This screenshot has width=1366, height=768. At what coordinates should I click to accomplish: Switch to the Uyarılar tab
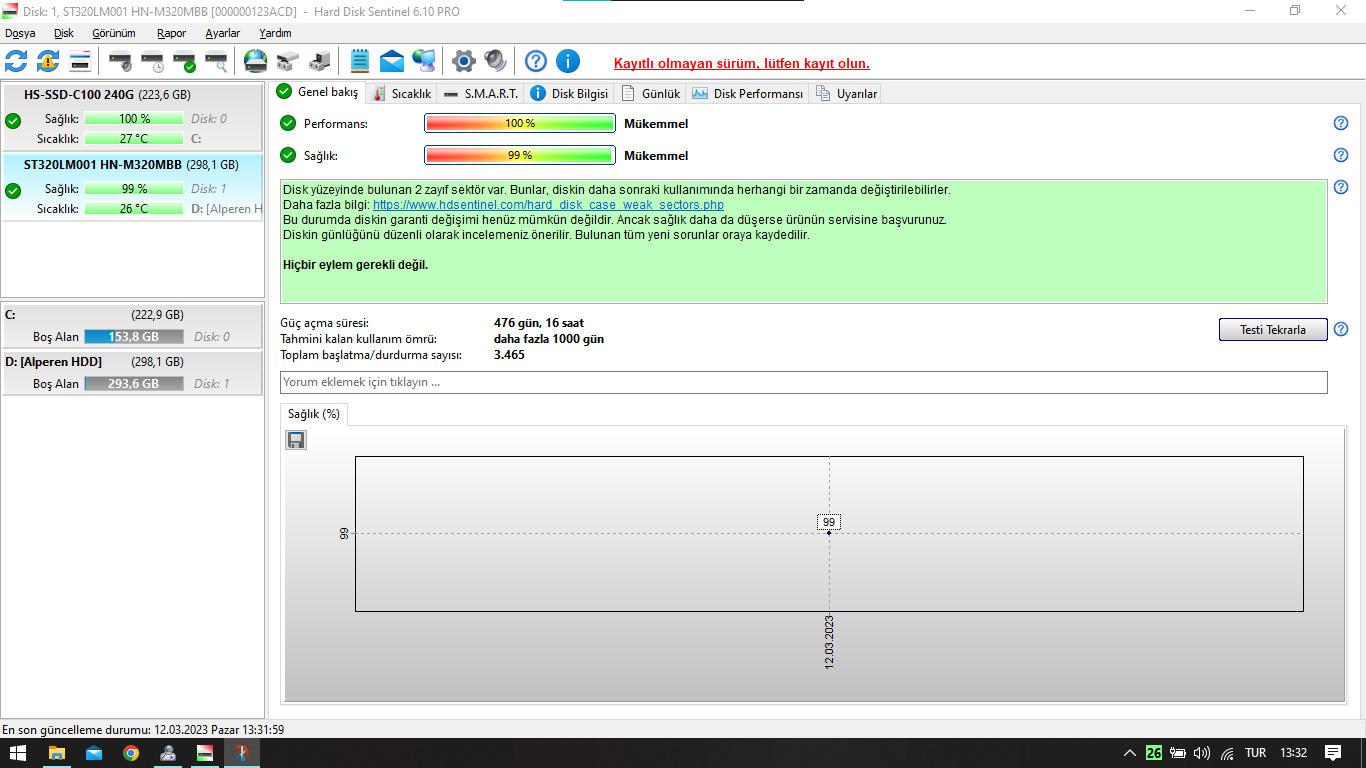tap(846, 94)
